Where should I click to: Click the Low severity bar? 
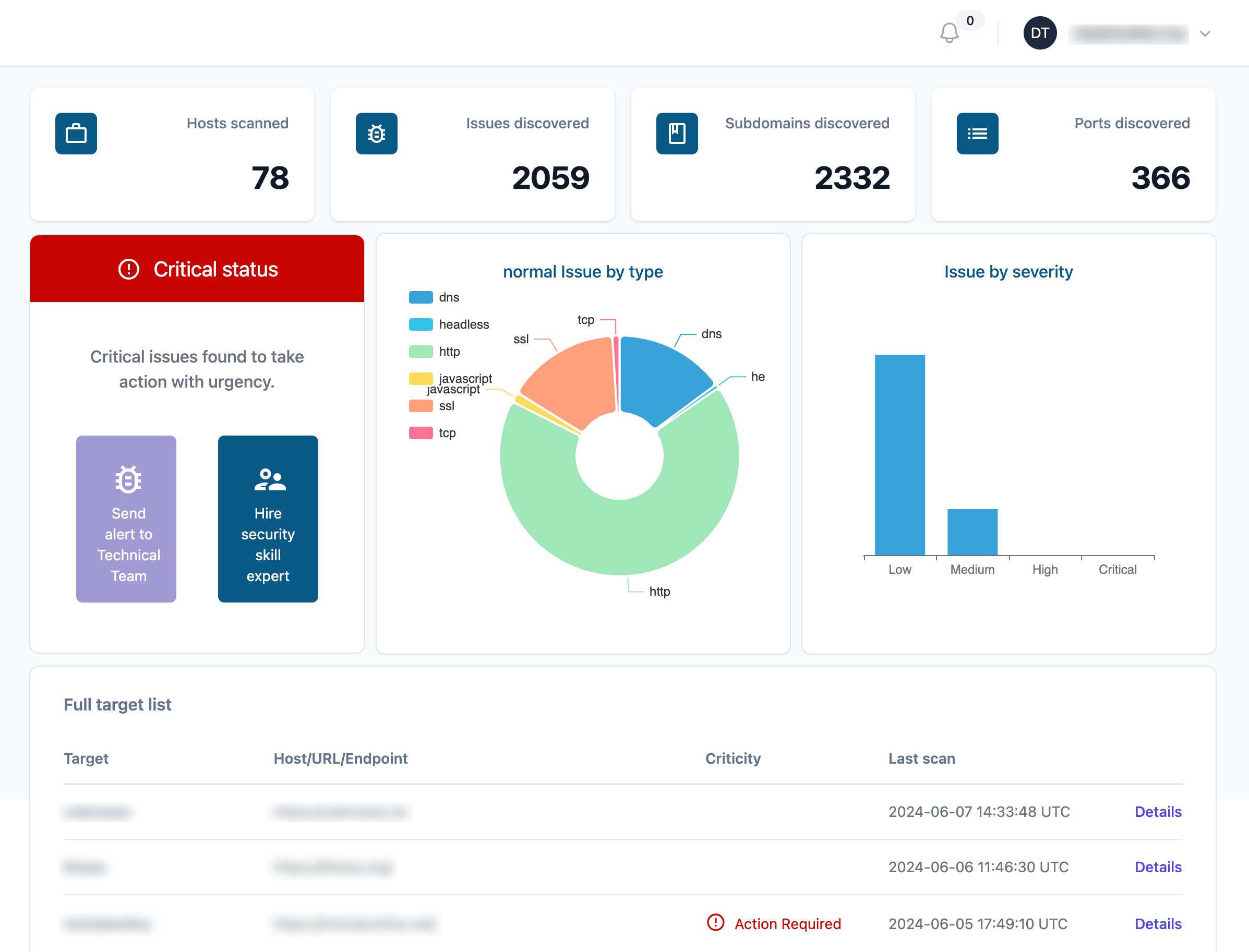[899, 454]
